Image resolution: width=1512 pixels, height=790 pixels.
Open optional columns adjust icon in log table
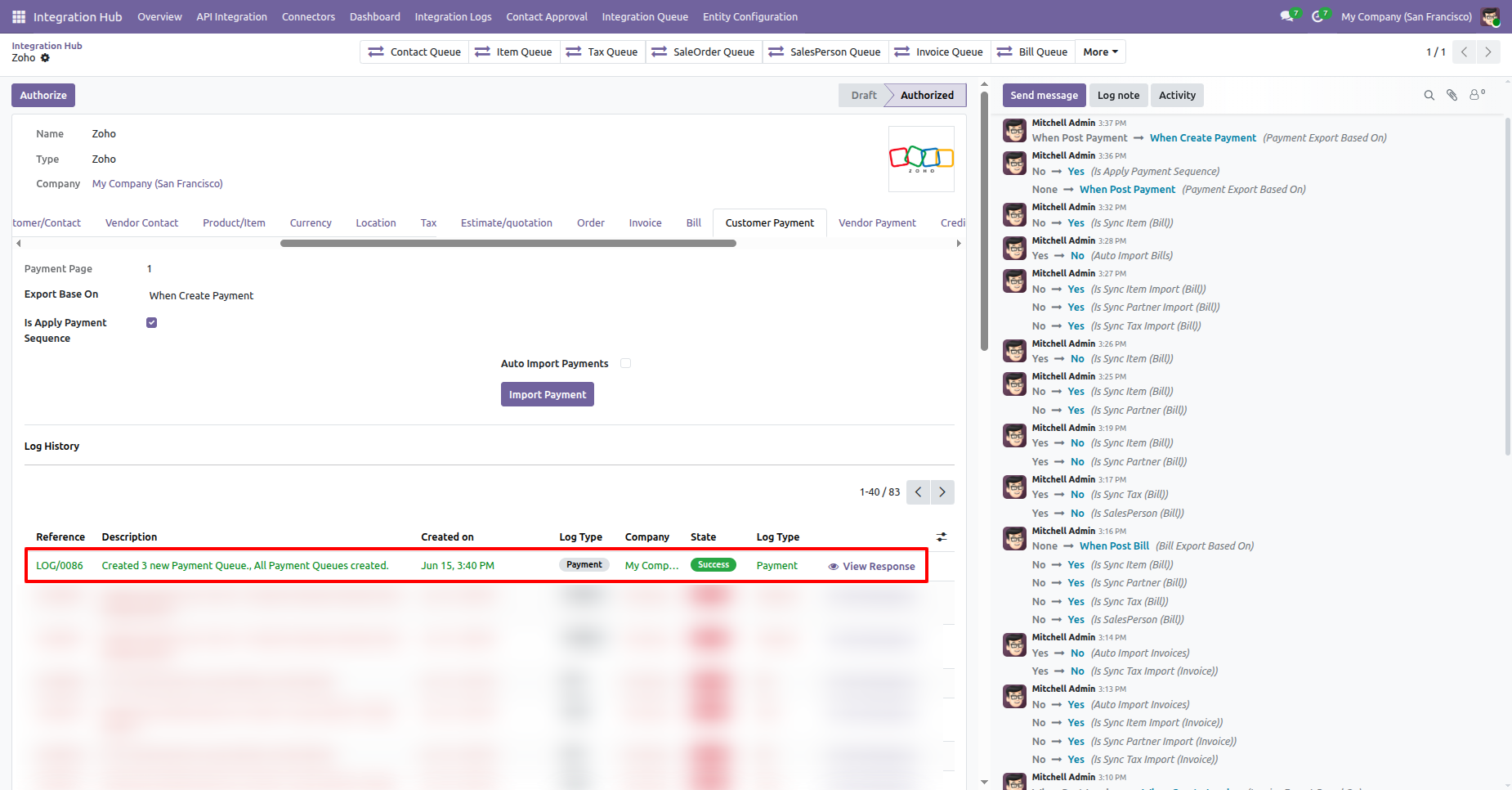tap(942, 537)
